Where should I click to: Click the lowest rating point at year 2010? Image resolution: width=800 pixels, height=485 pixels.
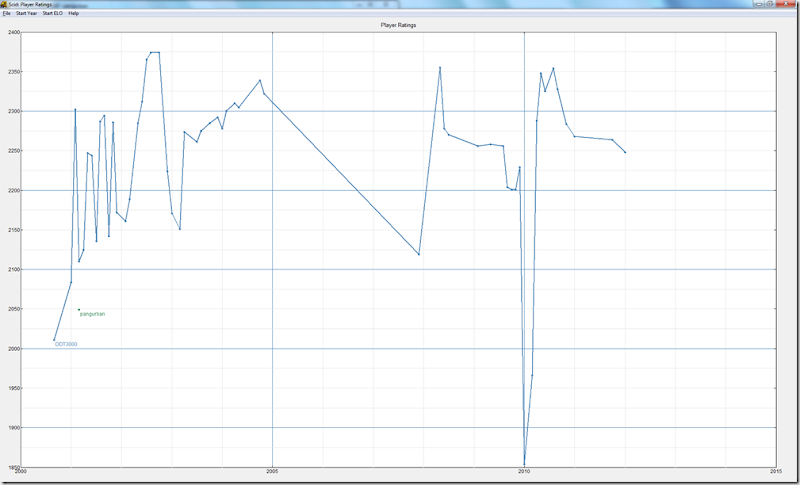pos(524,465)
